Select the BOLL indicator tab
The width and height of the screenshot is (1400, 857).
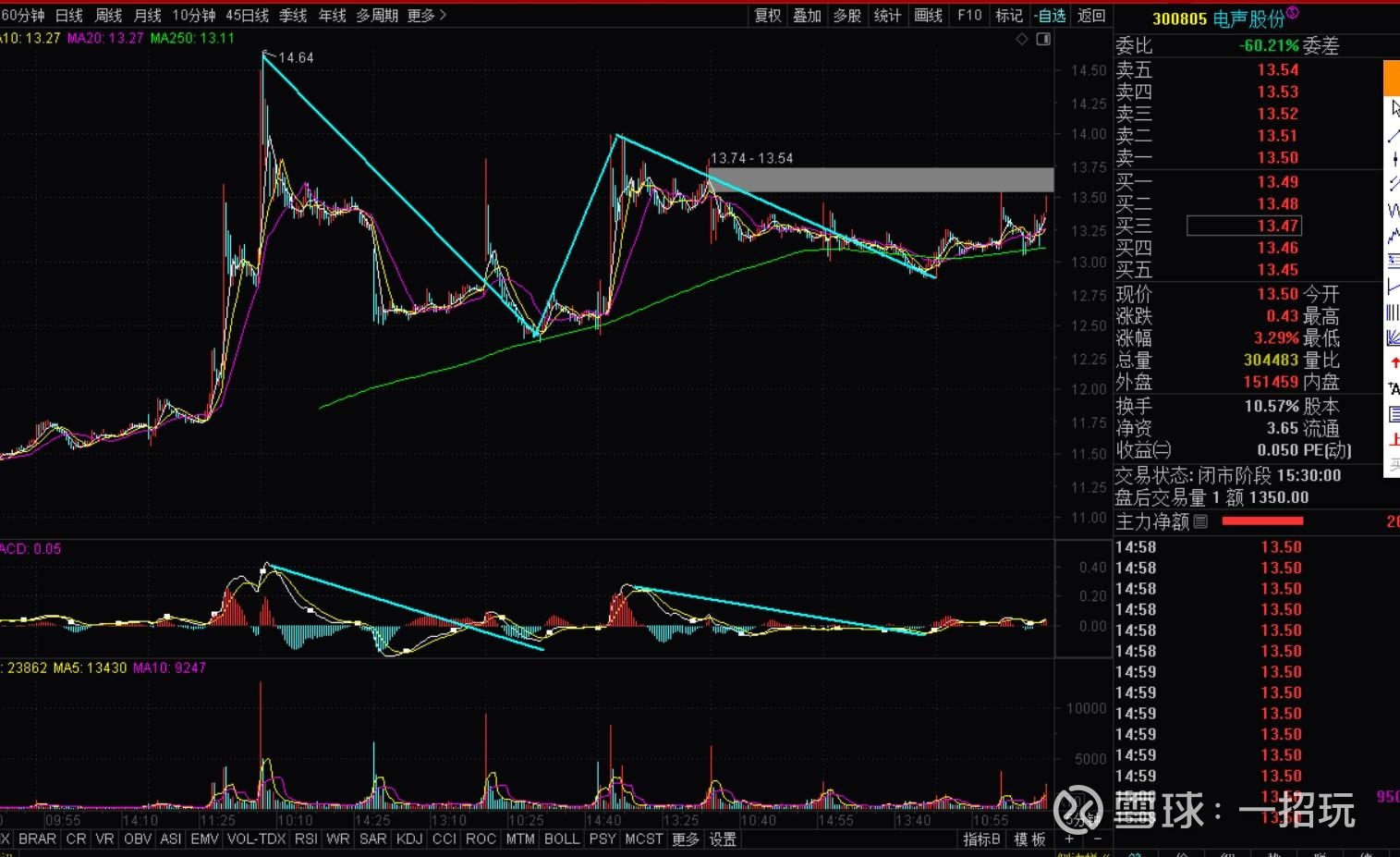tap(562, 839)
